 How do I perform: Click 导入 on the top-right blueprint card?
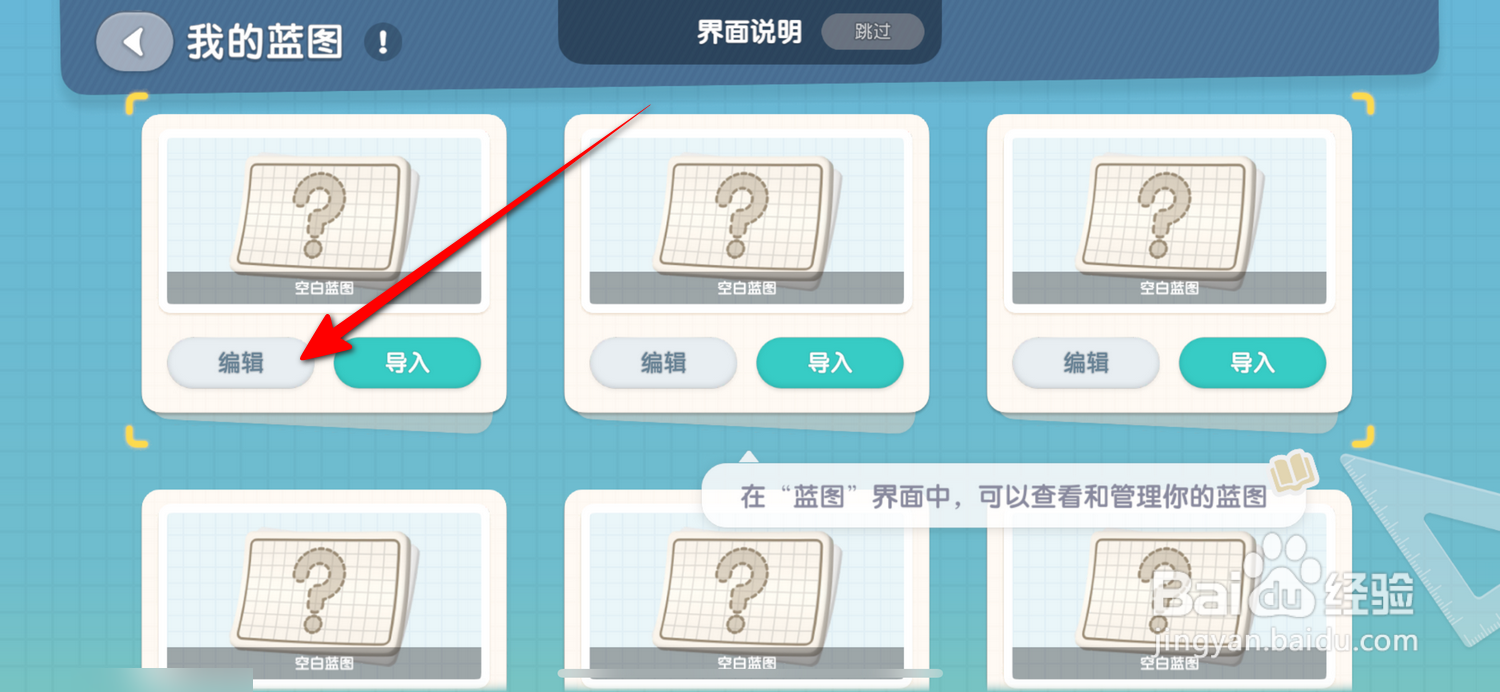1253,363
